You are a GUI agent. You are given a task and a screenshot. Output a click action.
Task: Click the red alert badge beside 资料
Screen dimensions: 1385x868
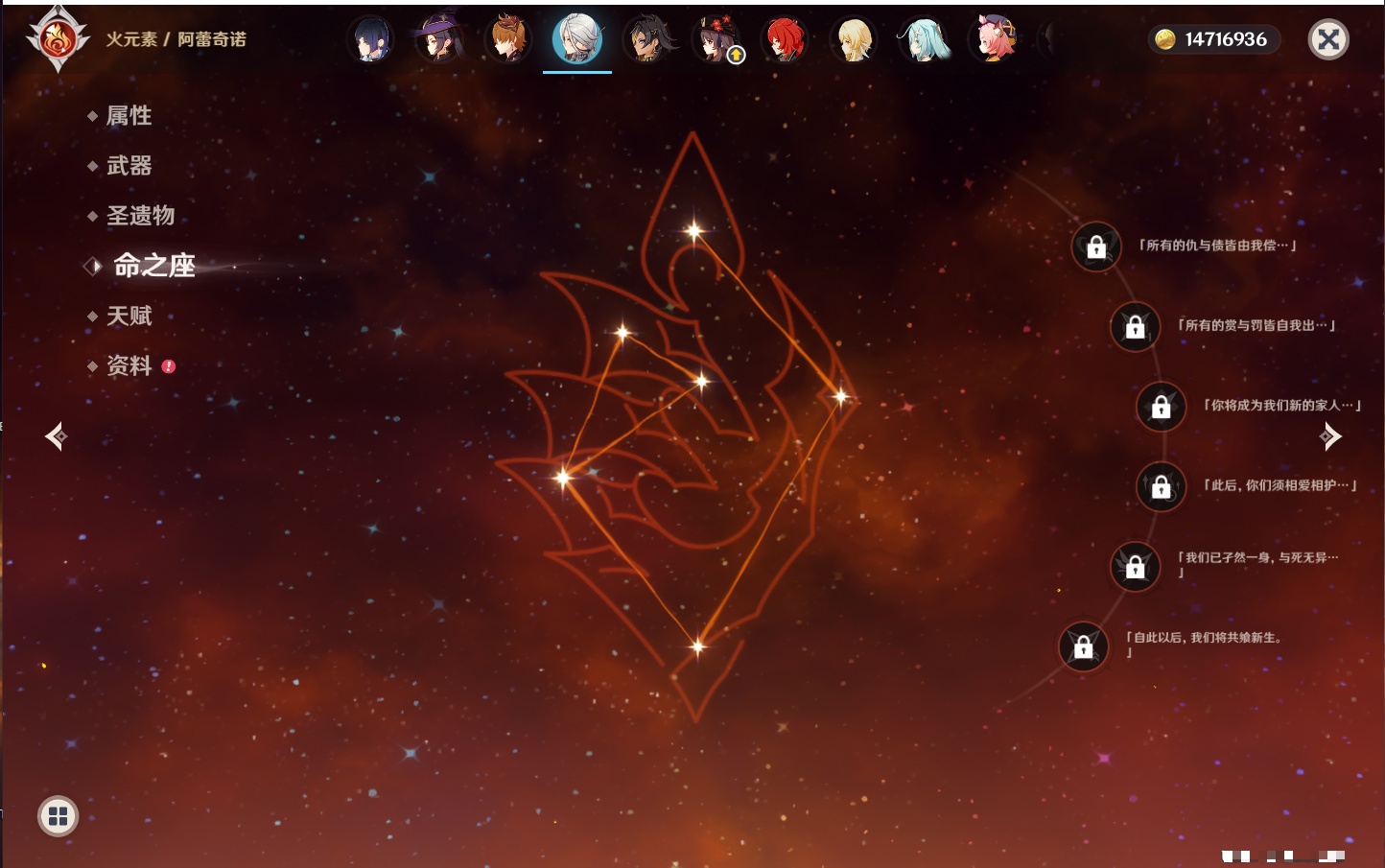point(169,366)
